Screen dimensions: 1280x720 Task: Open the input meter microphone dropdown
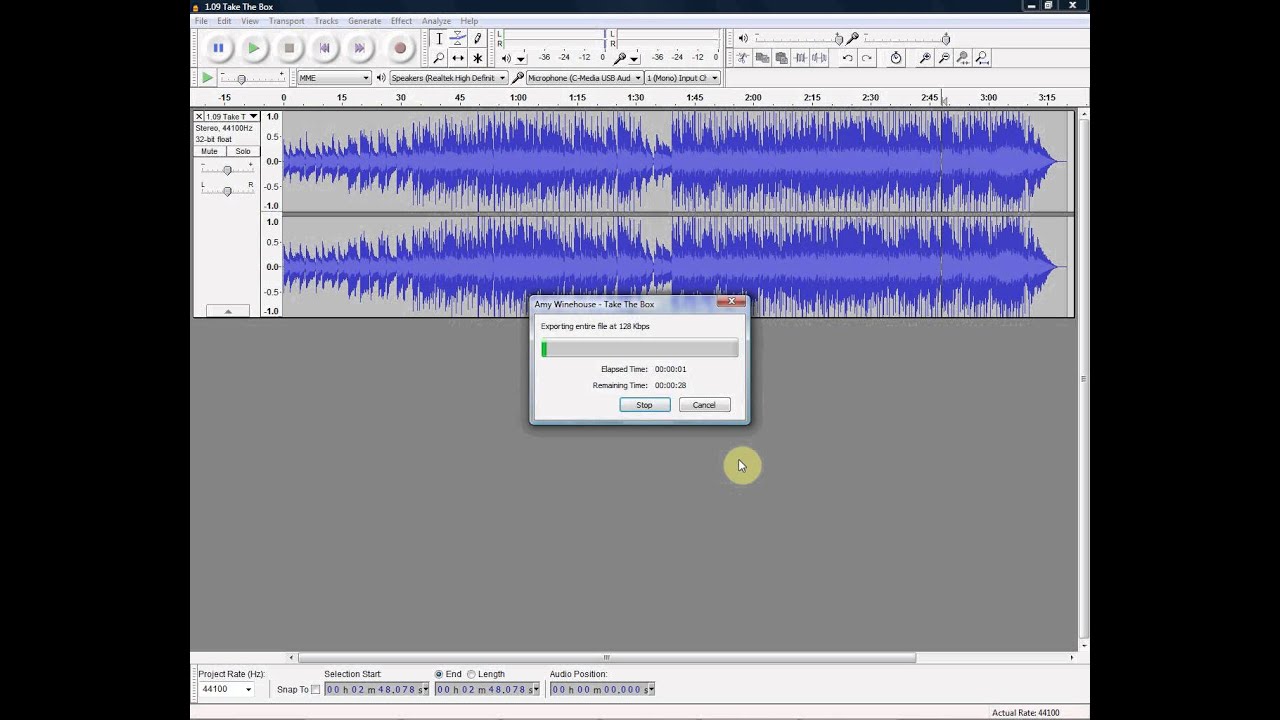636,59
